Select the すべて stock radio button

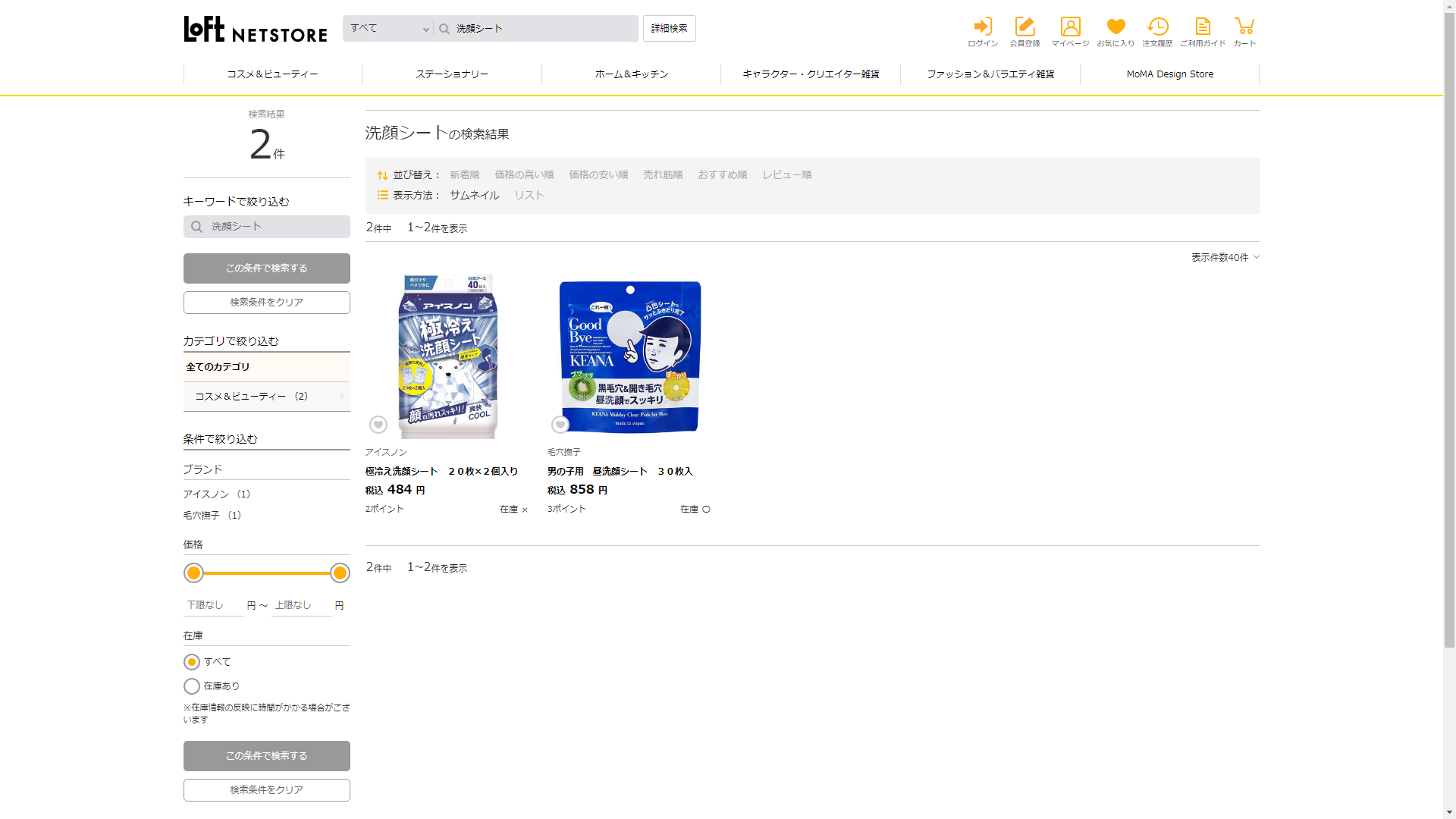pyautogui.click(x=192, y=662)
